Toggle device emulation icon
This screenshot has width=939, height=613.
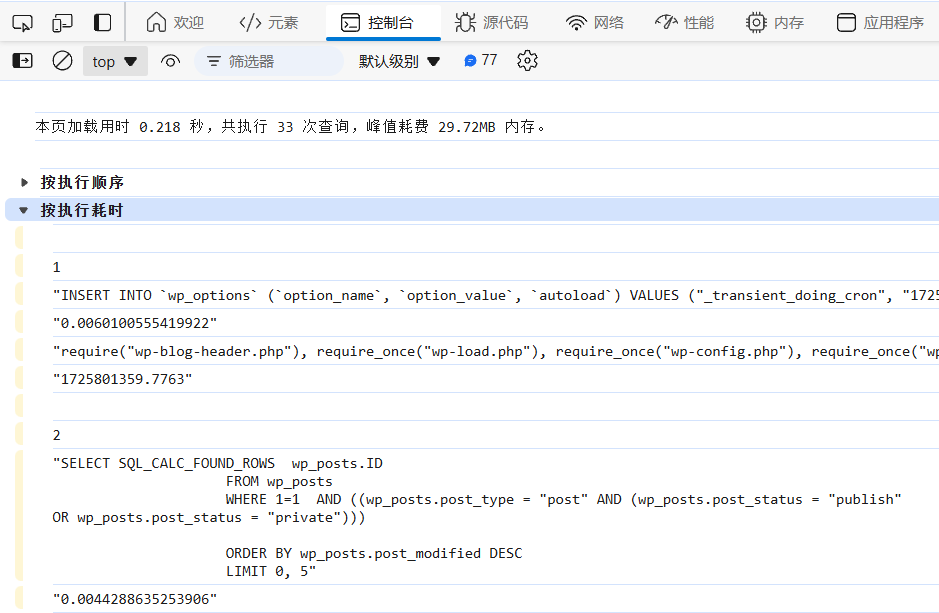point(62,23)
